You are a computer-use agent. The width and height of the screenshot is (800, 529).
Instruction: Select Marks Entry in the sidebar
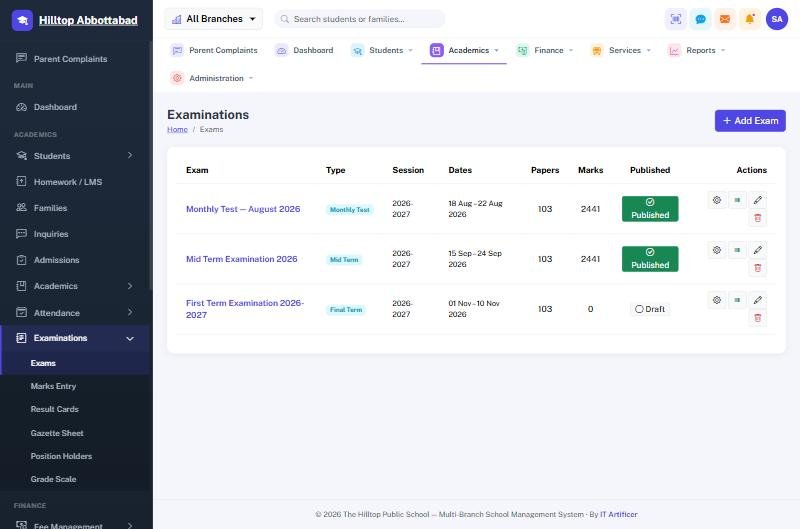pos(53,386)
